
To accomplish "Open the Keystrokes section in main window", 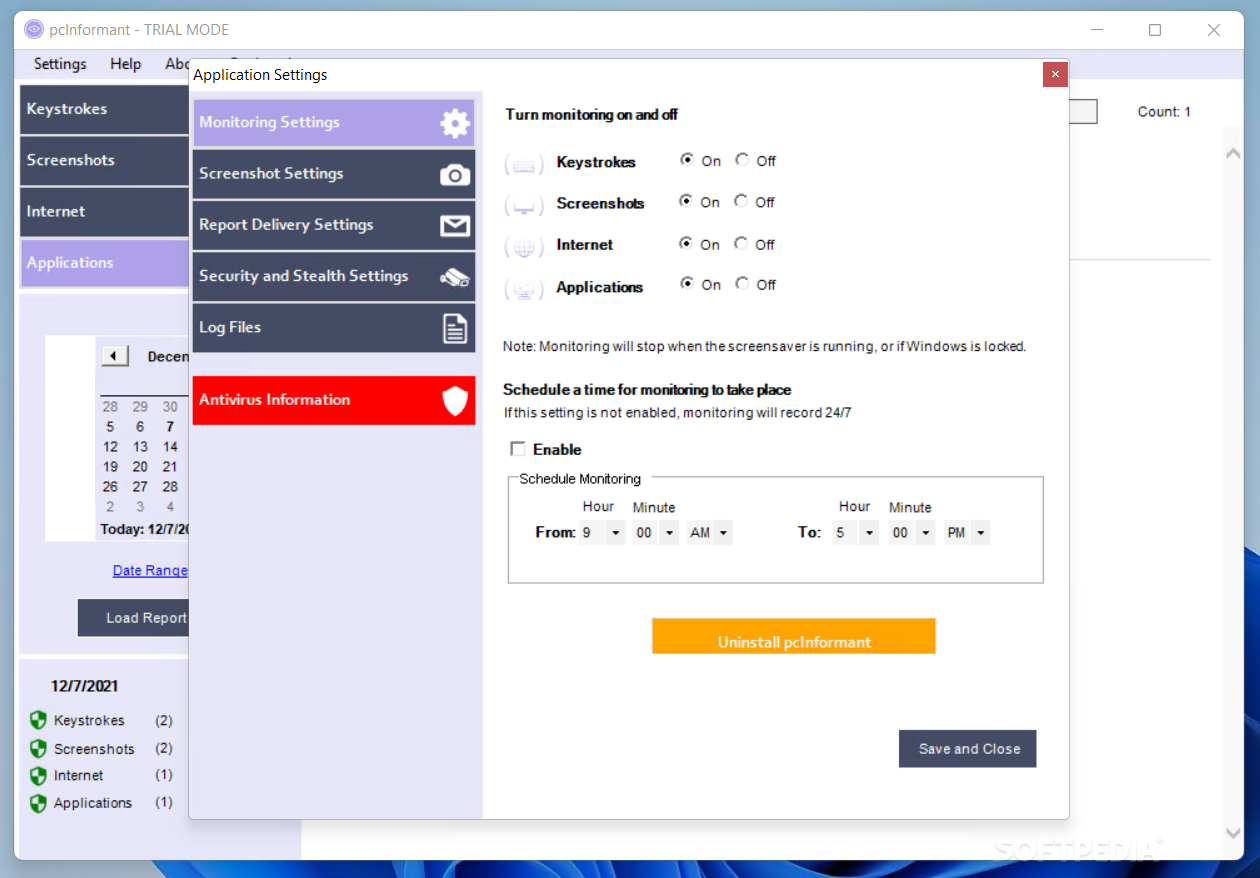I will (x=105, y=109).
